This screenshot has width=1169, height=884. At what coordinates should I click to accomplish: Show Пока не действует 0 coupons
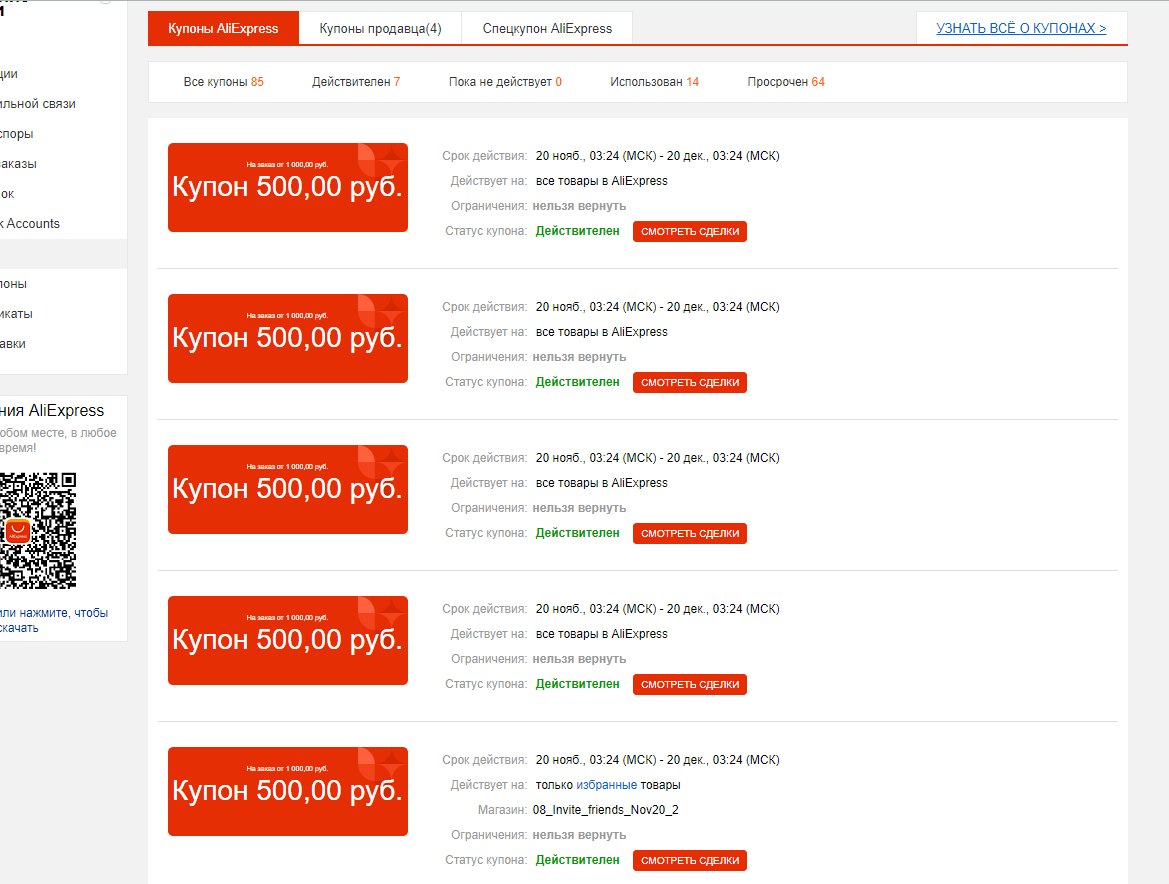tap(505, 82)
